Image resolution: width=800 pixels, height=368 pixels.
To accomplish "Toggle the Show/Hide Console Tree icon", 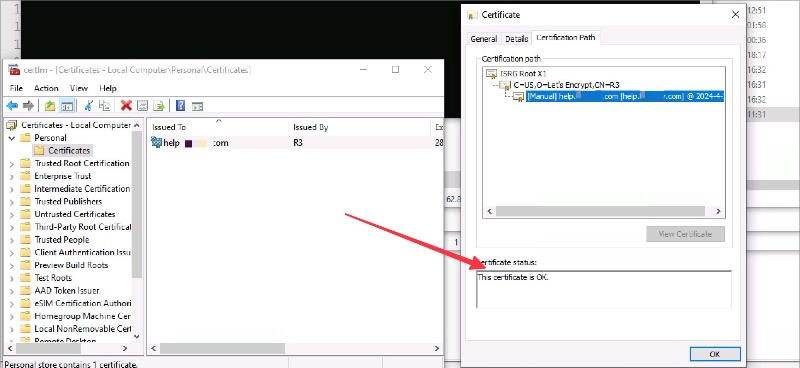I will point(67,106).
